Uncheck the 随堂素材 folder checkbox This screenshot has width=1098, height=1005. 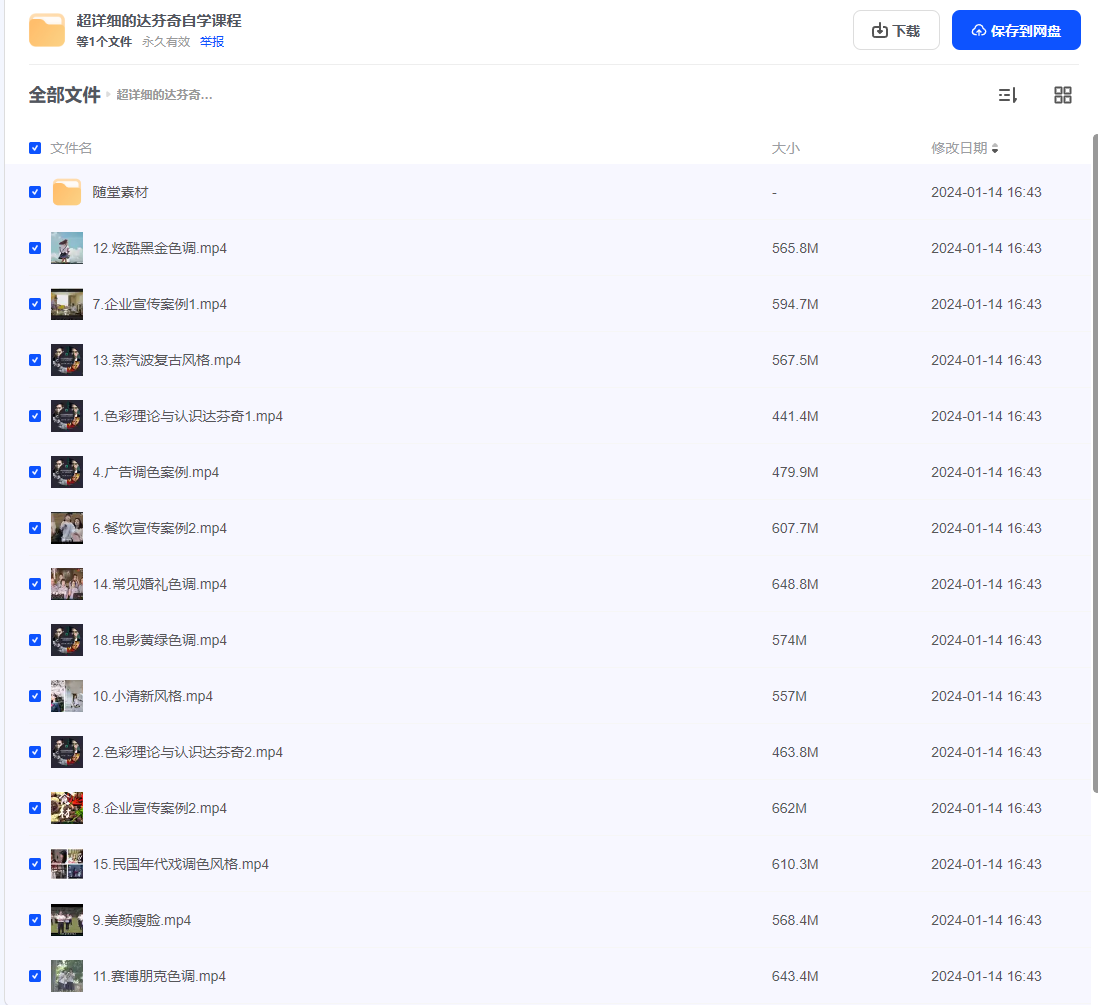click(x=35, y=192)
